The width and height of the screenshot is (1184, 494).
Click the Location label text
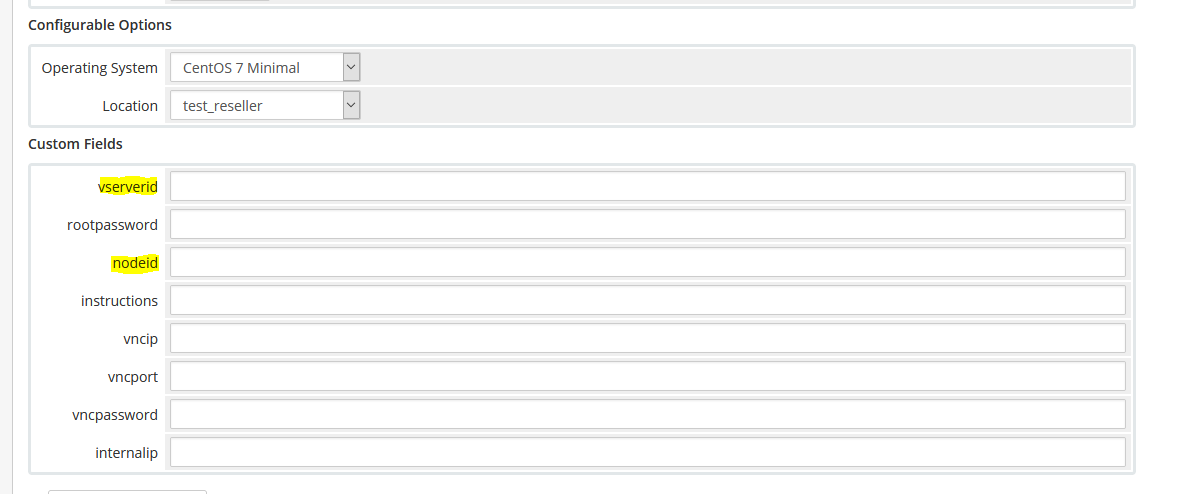(130, 106)
